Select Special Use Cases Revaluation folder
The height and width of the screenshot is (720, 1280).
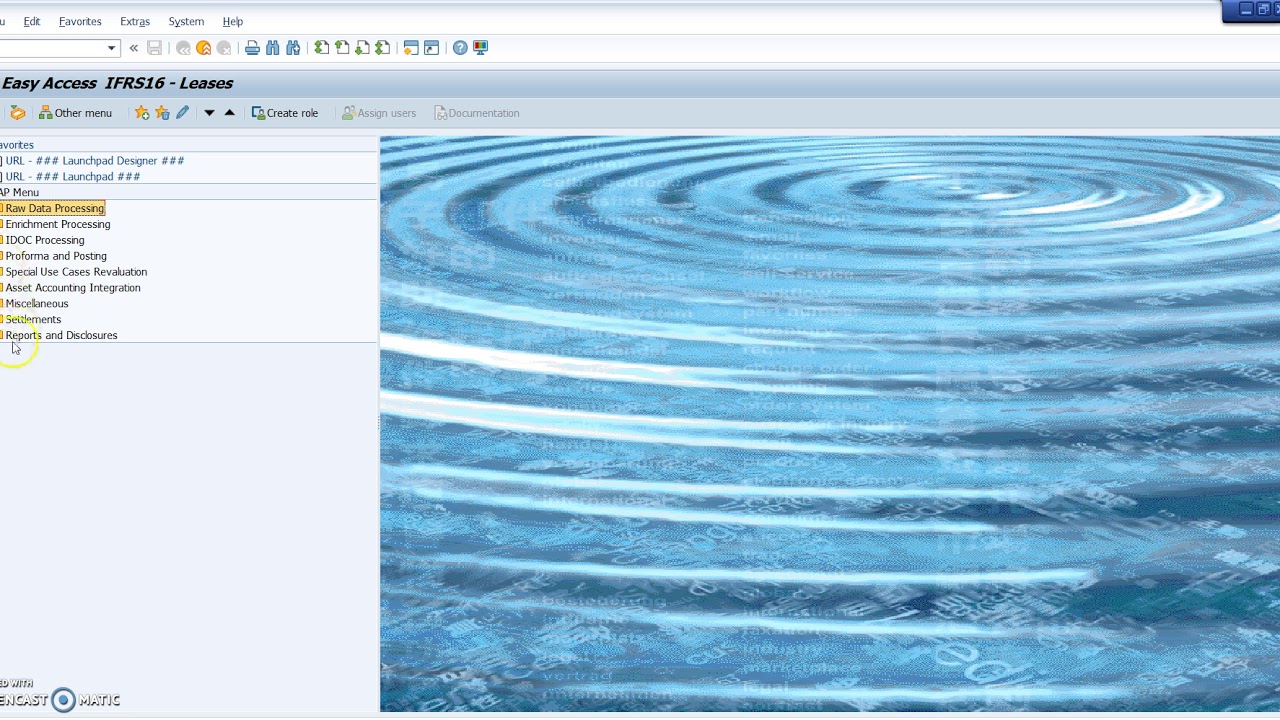(76, 272)
